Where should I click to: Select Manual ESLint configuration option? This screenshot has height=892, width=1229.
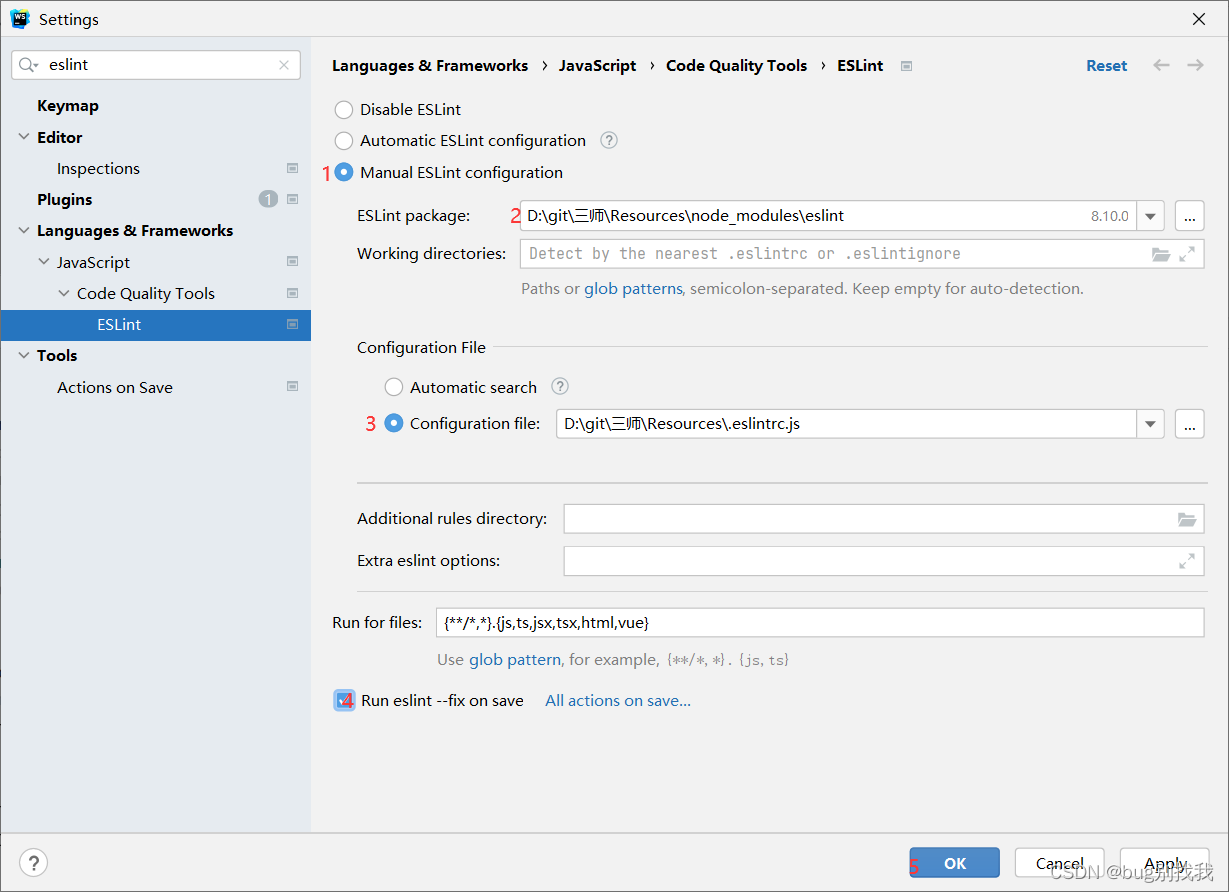click(x=344, y=172)
